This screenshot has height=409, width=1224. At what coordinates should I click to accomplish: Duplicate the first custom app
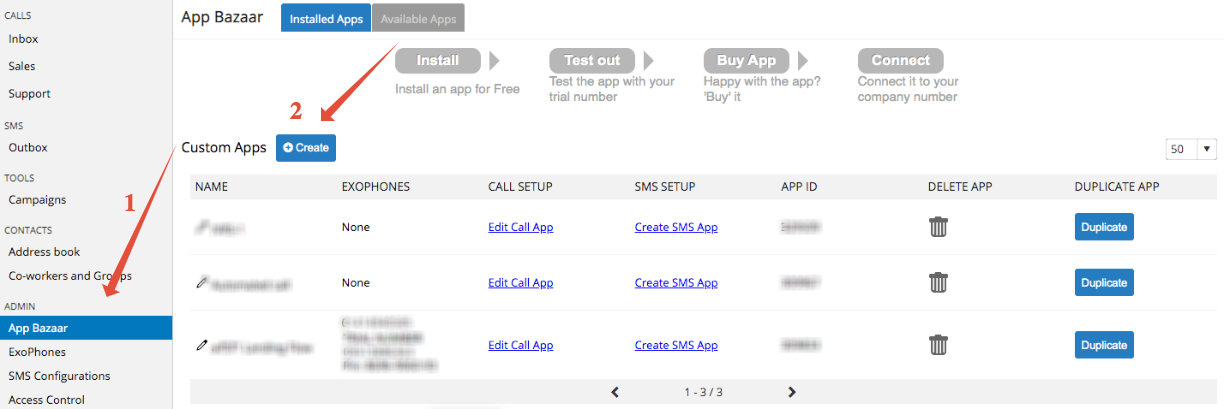pyautogui.click(x=1104, y=227)
